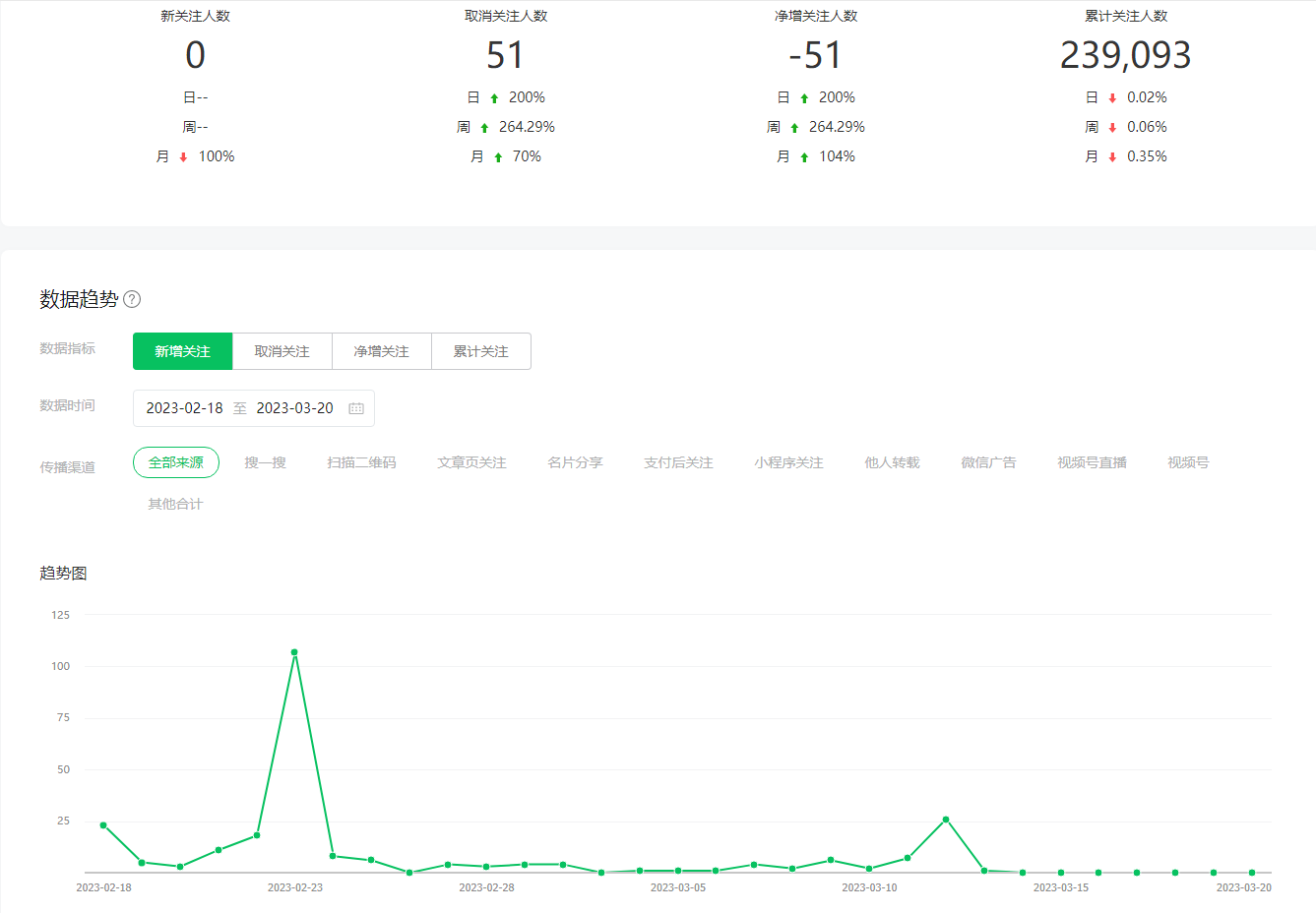Filter by 扫描二维码 channel
Image resolution: width=1316 pixels, height=913 pixels.
tap(361, 462)
